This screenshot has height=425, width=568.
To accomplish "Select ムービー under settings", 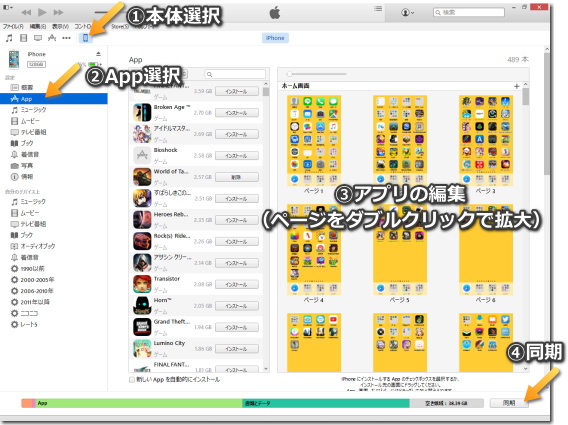I will tap(54, 121).
